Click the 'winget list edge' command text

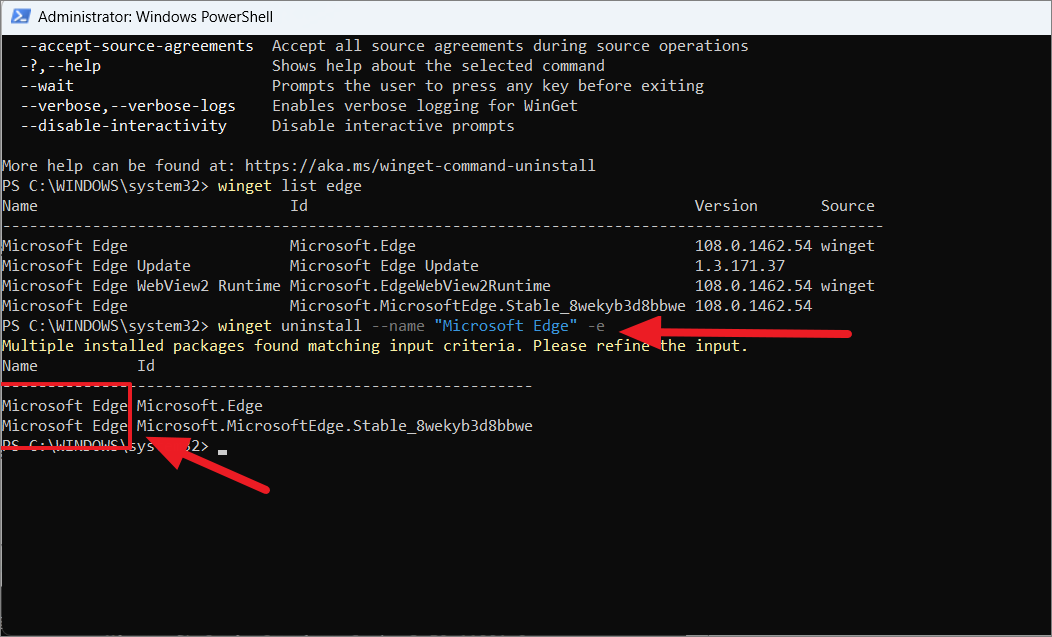(290, 186)
